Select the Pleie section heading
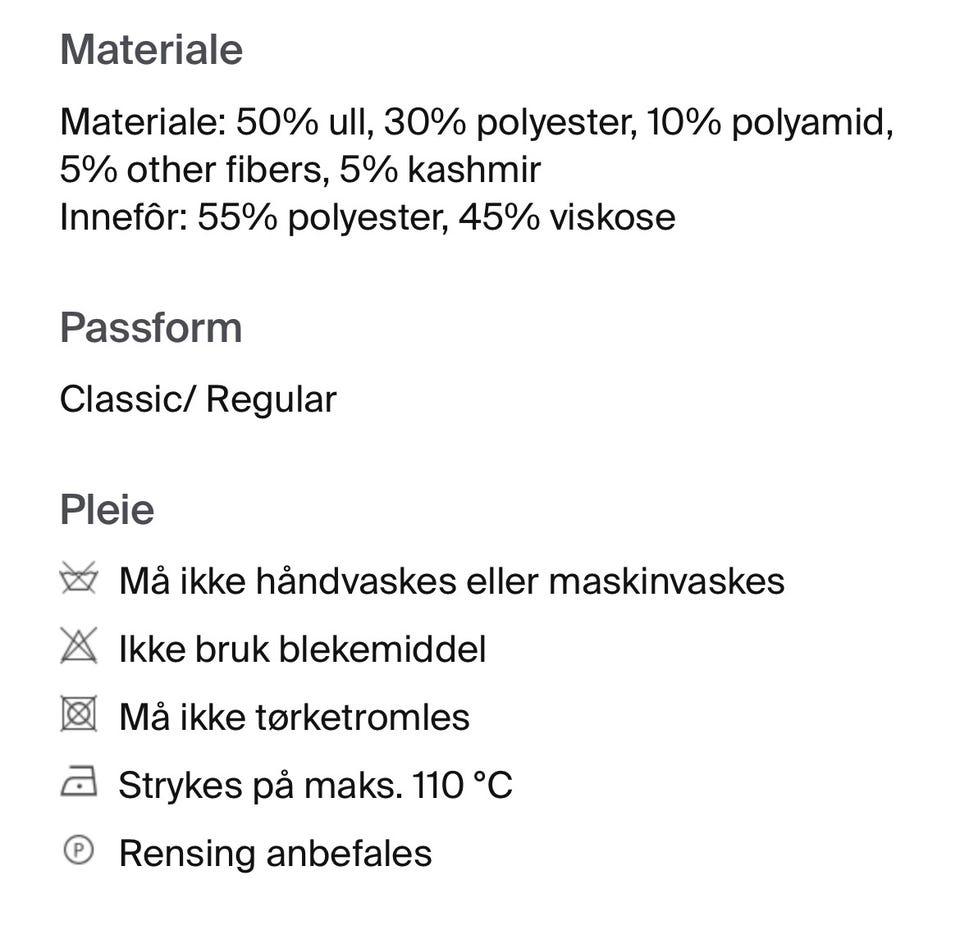The height and width of the screenshot is (930, 960). tap(107, 510)
